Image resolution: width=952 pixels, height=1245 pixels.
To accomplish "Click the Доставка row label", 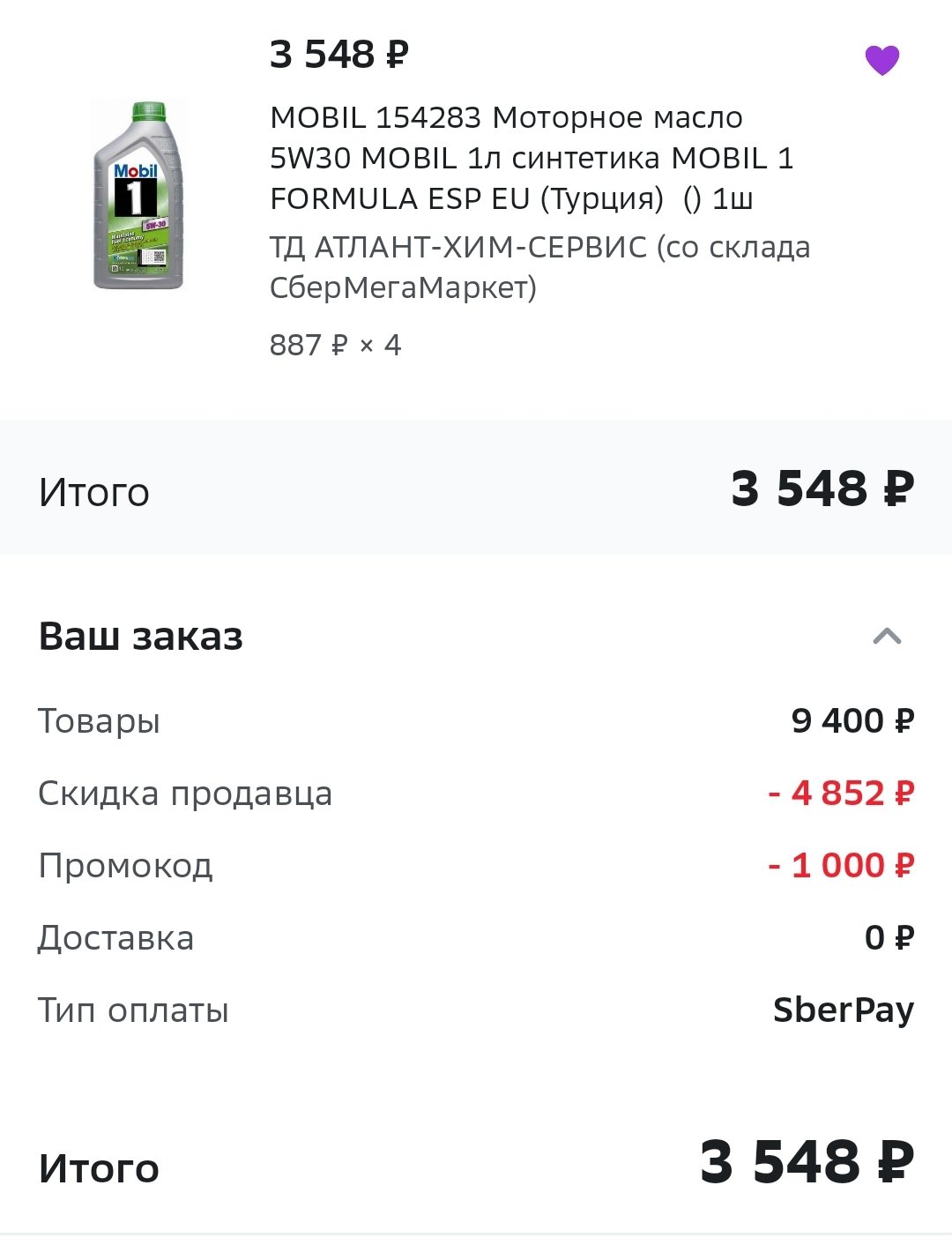I will click(x=115, y=938).
